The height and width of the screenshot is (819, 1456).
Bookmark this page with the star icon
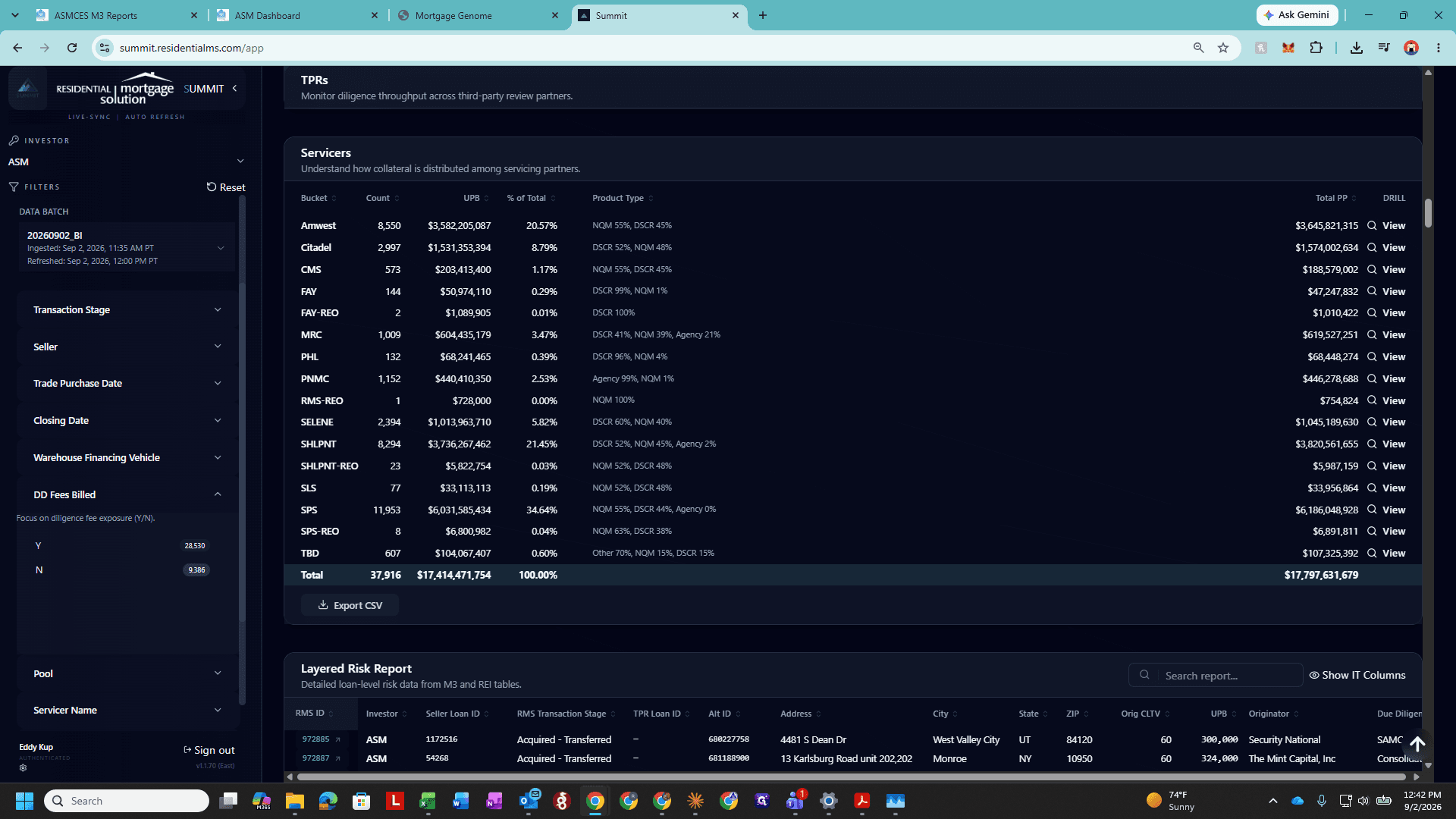pyautogui.click(x=1223, y=48)
